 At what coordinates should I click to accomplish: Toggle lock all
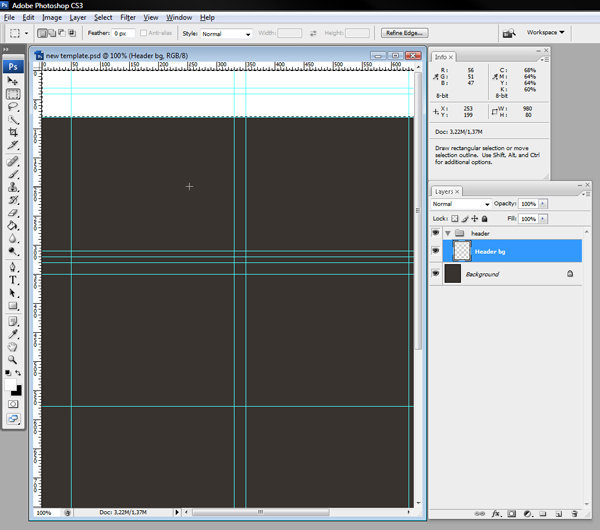(484, 219)
